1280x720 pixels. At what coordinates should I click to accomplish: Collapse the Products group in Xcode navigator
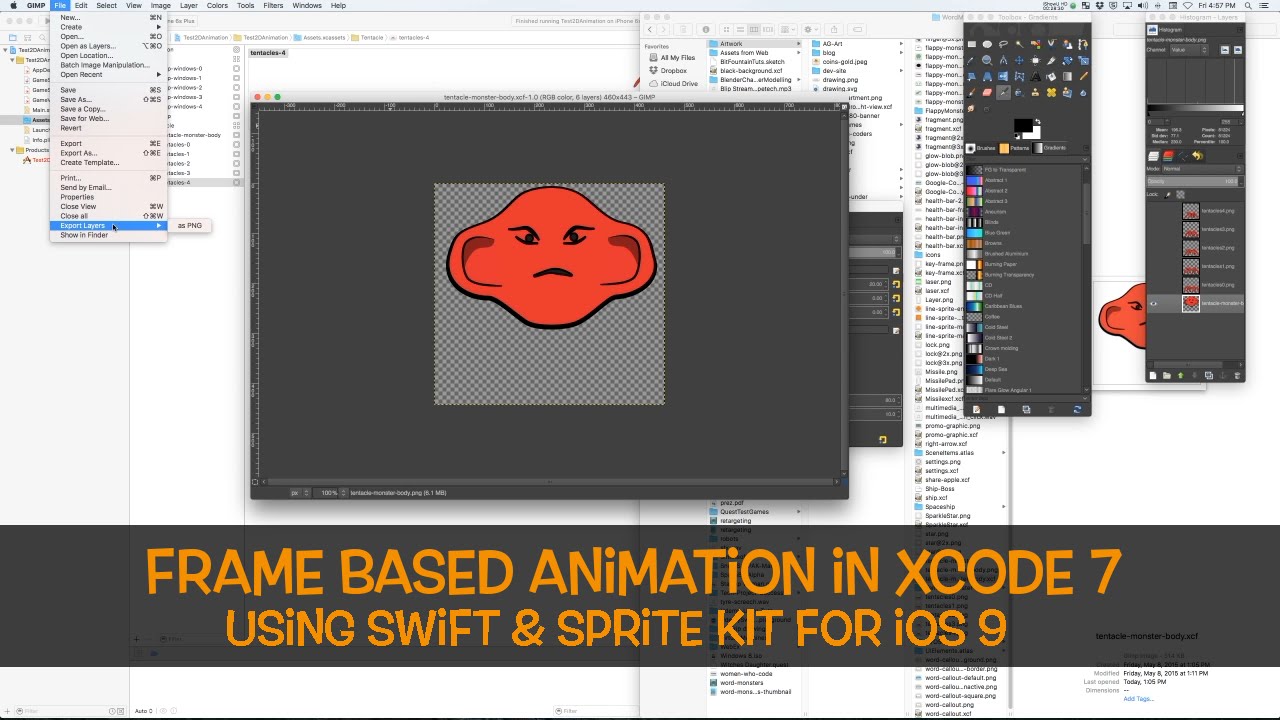tap(14, 150)
